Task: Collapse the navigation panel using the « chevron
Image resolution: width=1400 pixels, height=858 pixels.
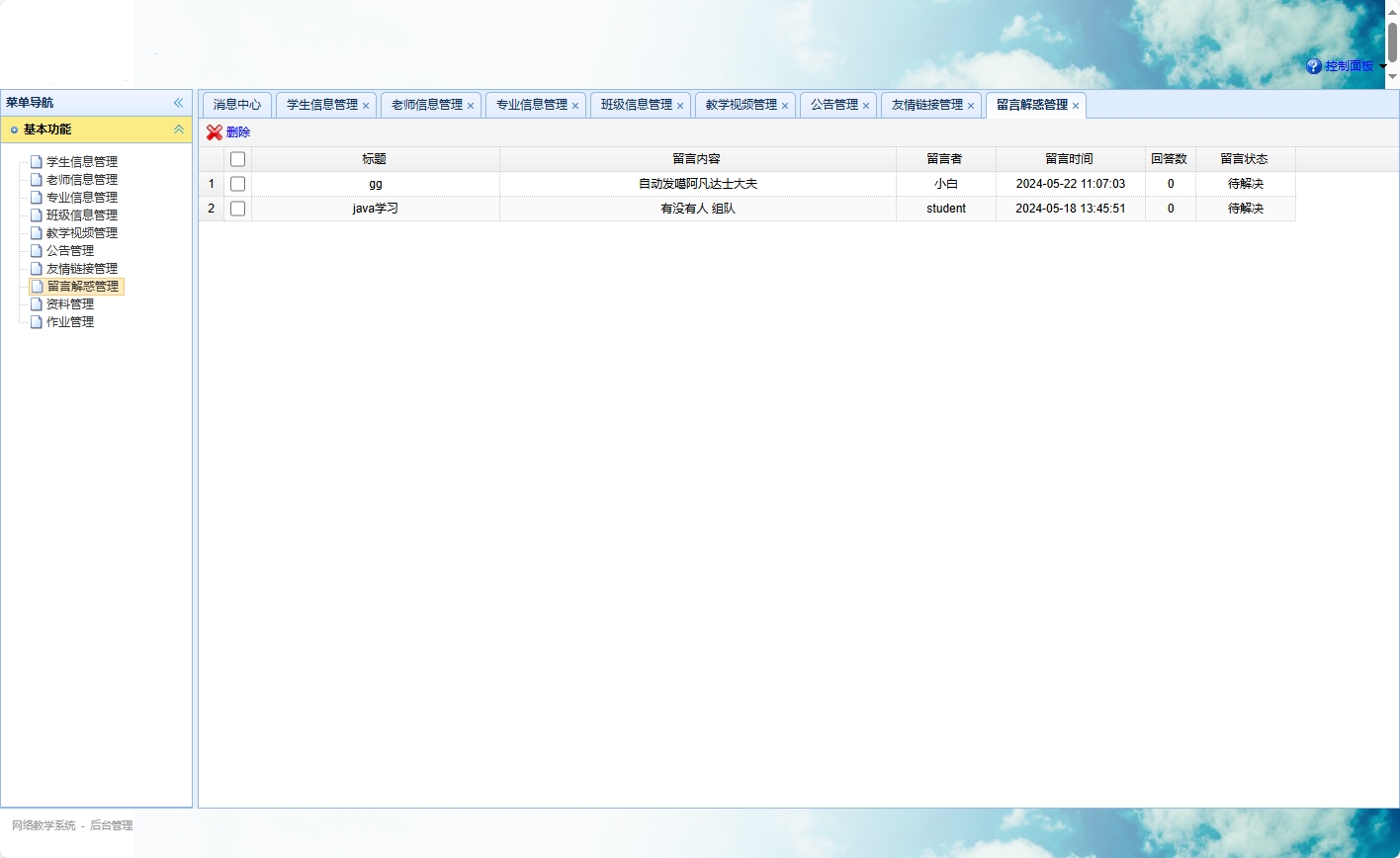Action: pos(179,102)
